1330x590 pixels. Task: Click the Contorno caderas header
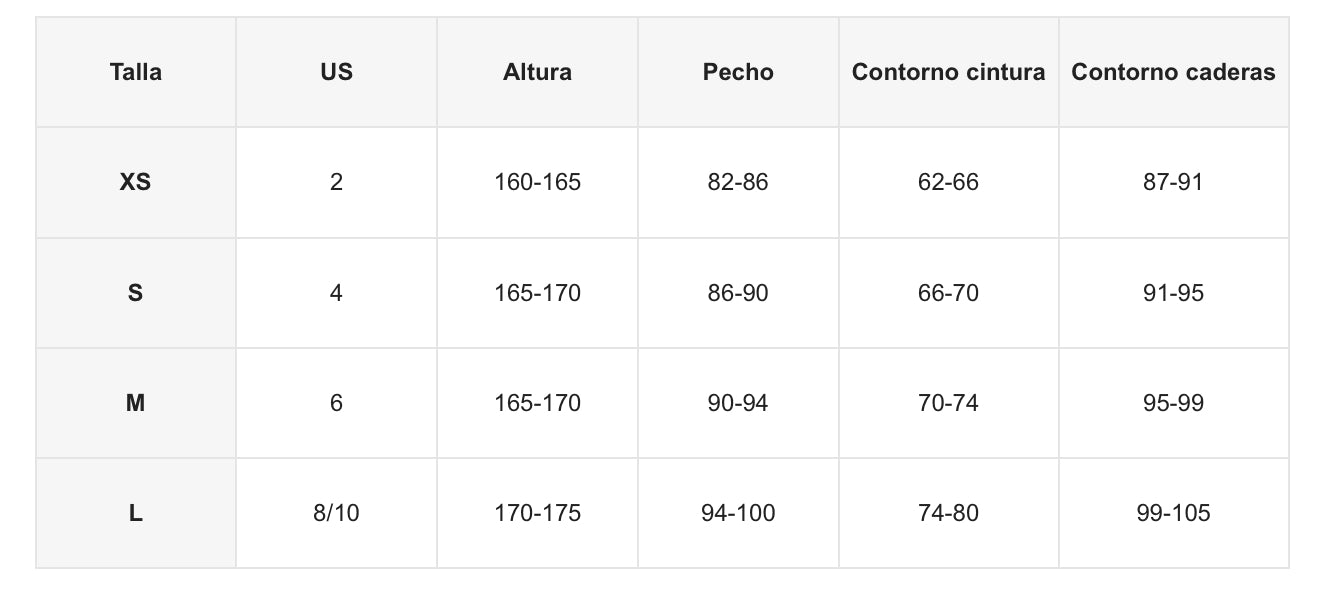[1173, 72]
